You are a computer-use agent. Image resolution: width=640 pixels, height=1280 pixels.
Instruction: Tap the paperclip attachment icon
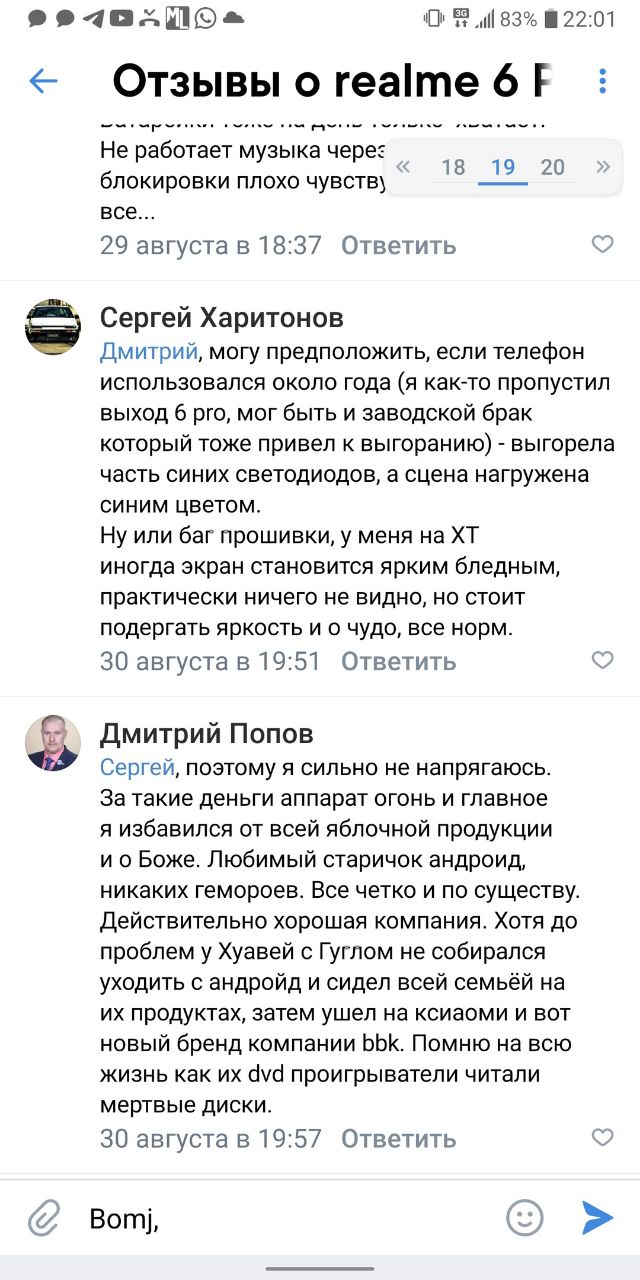(x=43, y=1218)
